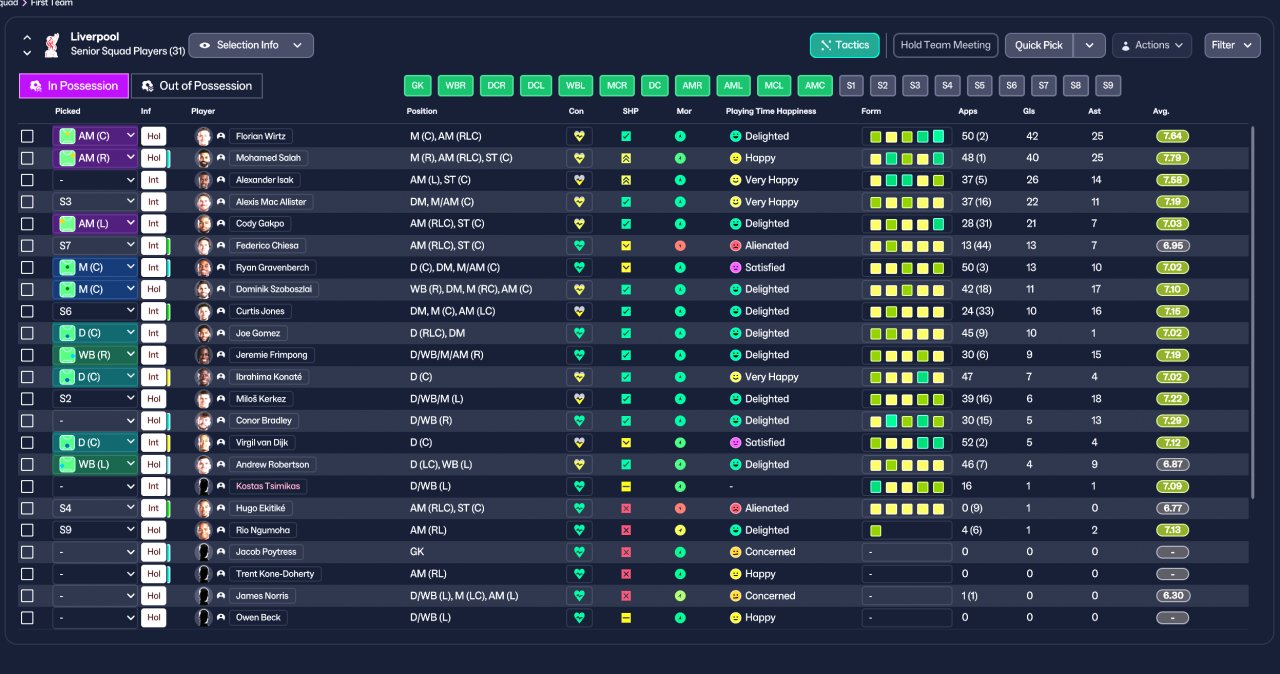Click Hold Team Meeting

coord(945,45)
